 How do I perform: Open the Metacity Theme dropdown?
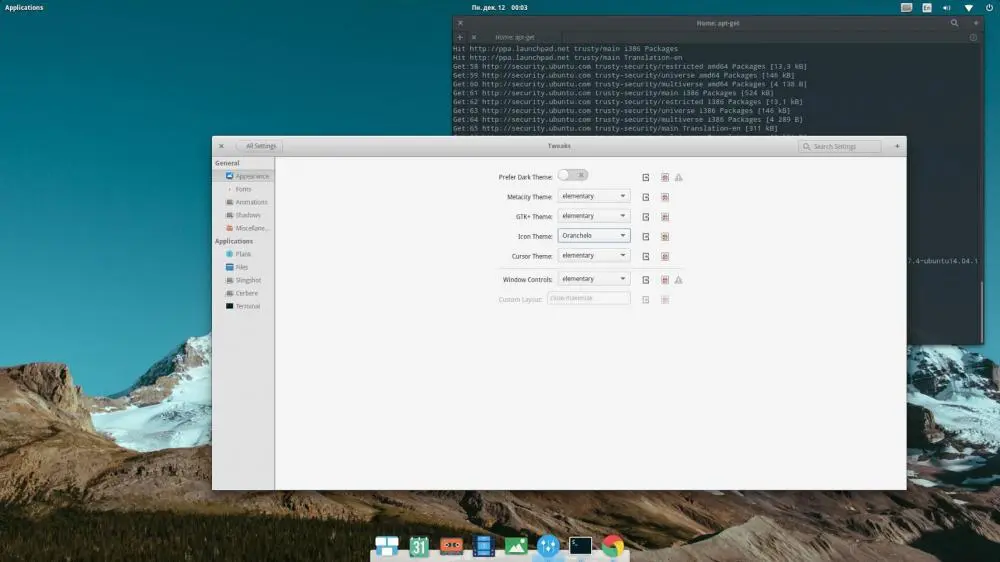(x=594, y=196)
